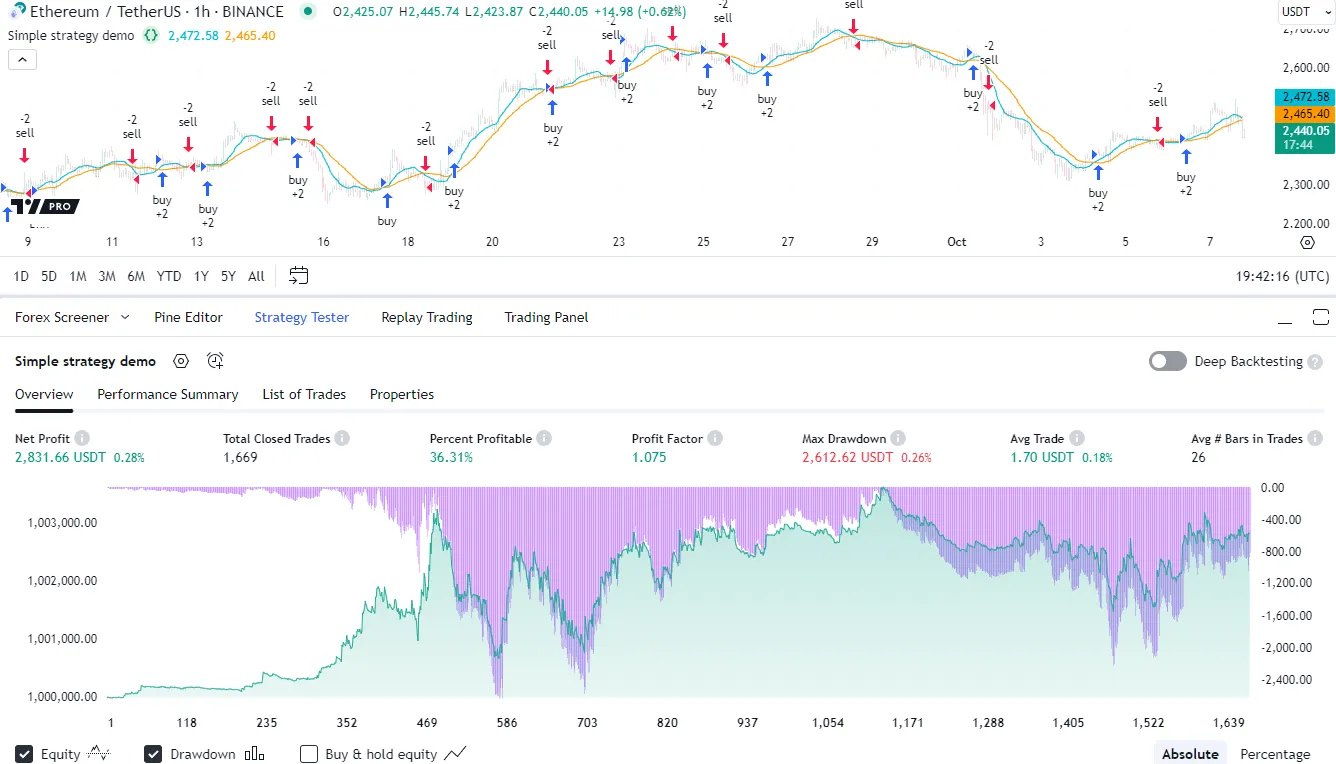1336x764 pixels.
Task: Expand the Forex Screener dropdown arrow
Action: (x=125, y=317)
